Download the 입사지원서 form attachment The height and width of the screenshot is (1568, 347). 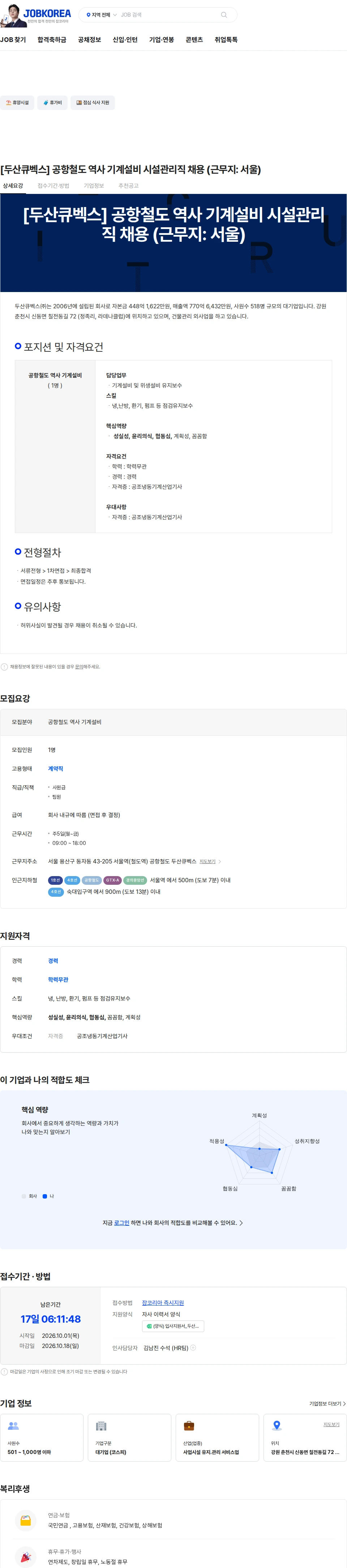click(x=173, y=1326)
